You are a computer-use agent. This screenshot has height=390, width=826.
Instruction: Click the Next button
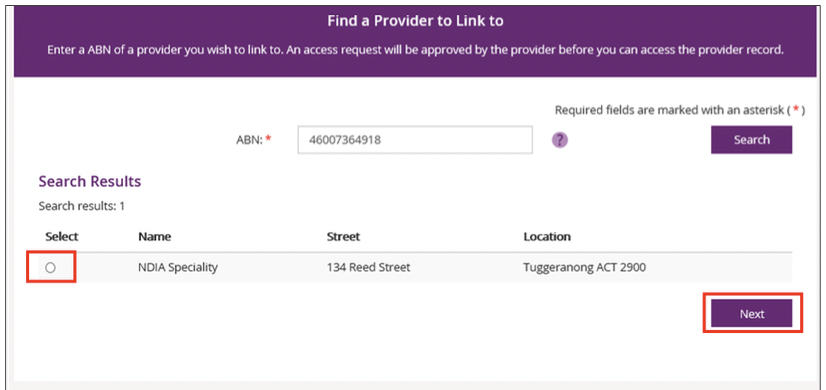751,314
